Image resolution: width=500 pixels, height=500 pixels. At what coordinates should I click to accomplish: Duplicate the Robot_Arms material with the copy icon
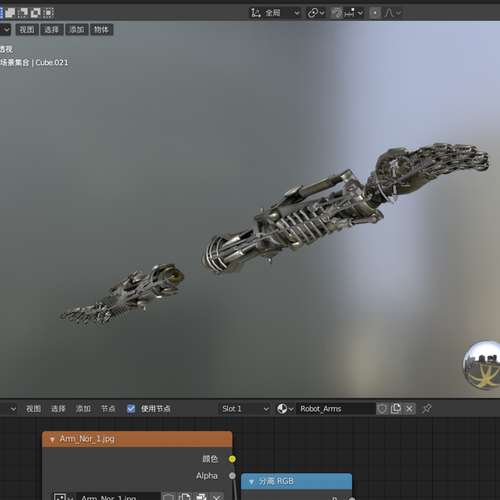coord(396,409)
